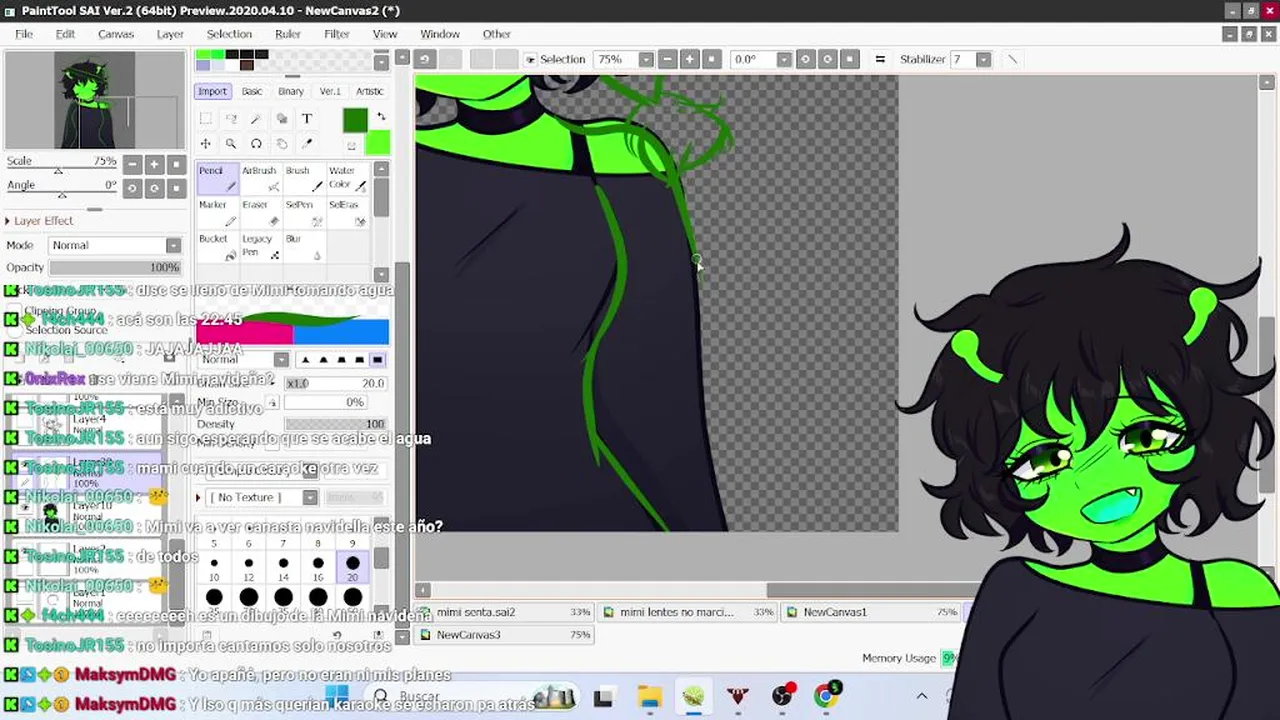Rotate the canvas clockwise from the toolbar
This screenshot has height=720, width=1280.
[x=827, y=59]
